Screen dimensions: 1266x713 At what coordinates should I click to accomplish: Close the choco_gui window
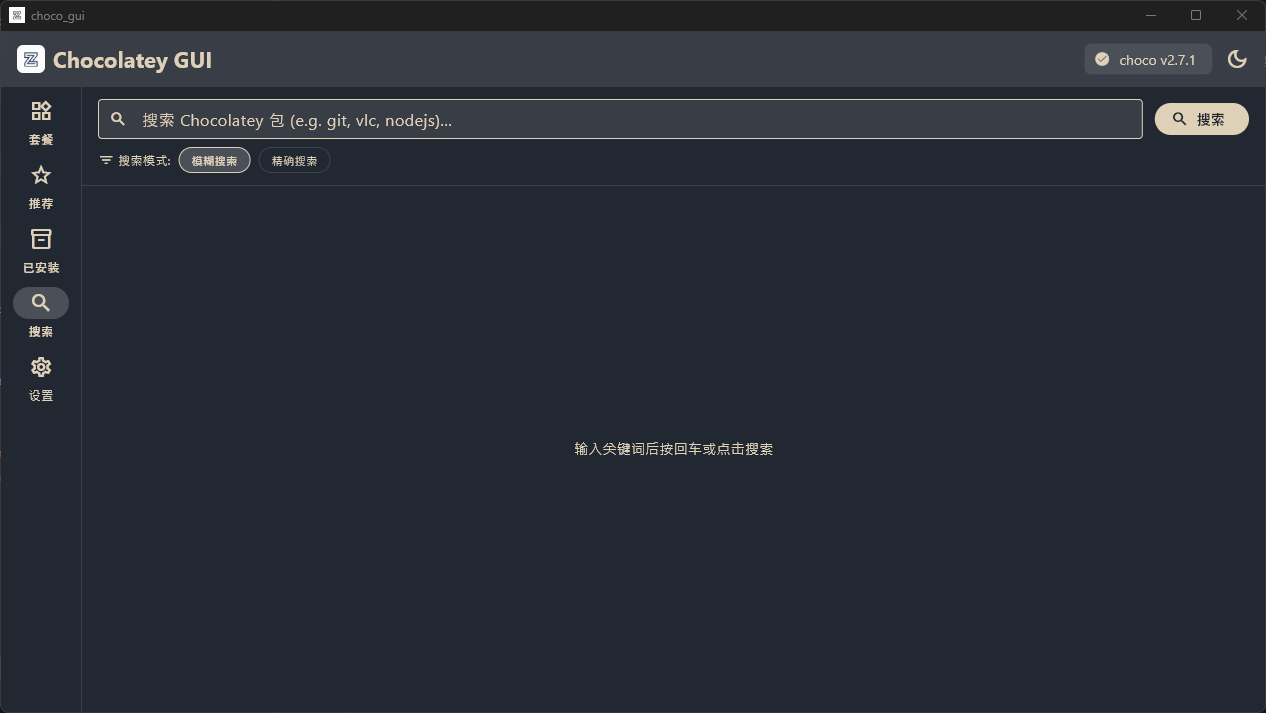coord(1243,15)
